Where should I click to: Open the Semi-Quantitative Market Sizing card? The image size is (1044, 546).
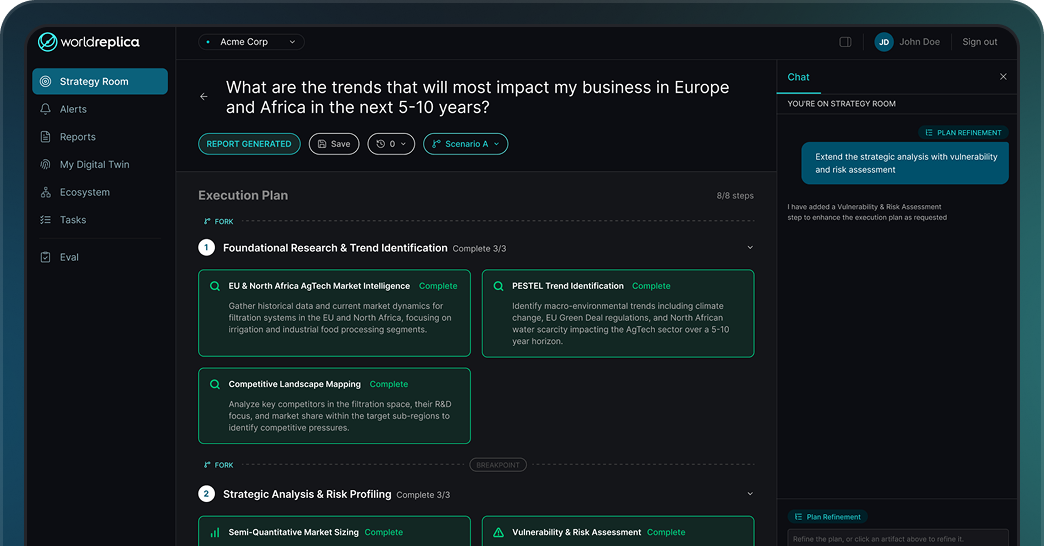tap(334, 531)
